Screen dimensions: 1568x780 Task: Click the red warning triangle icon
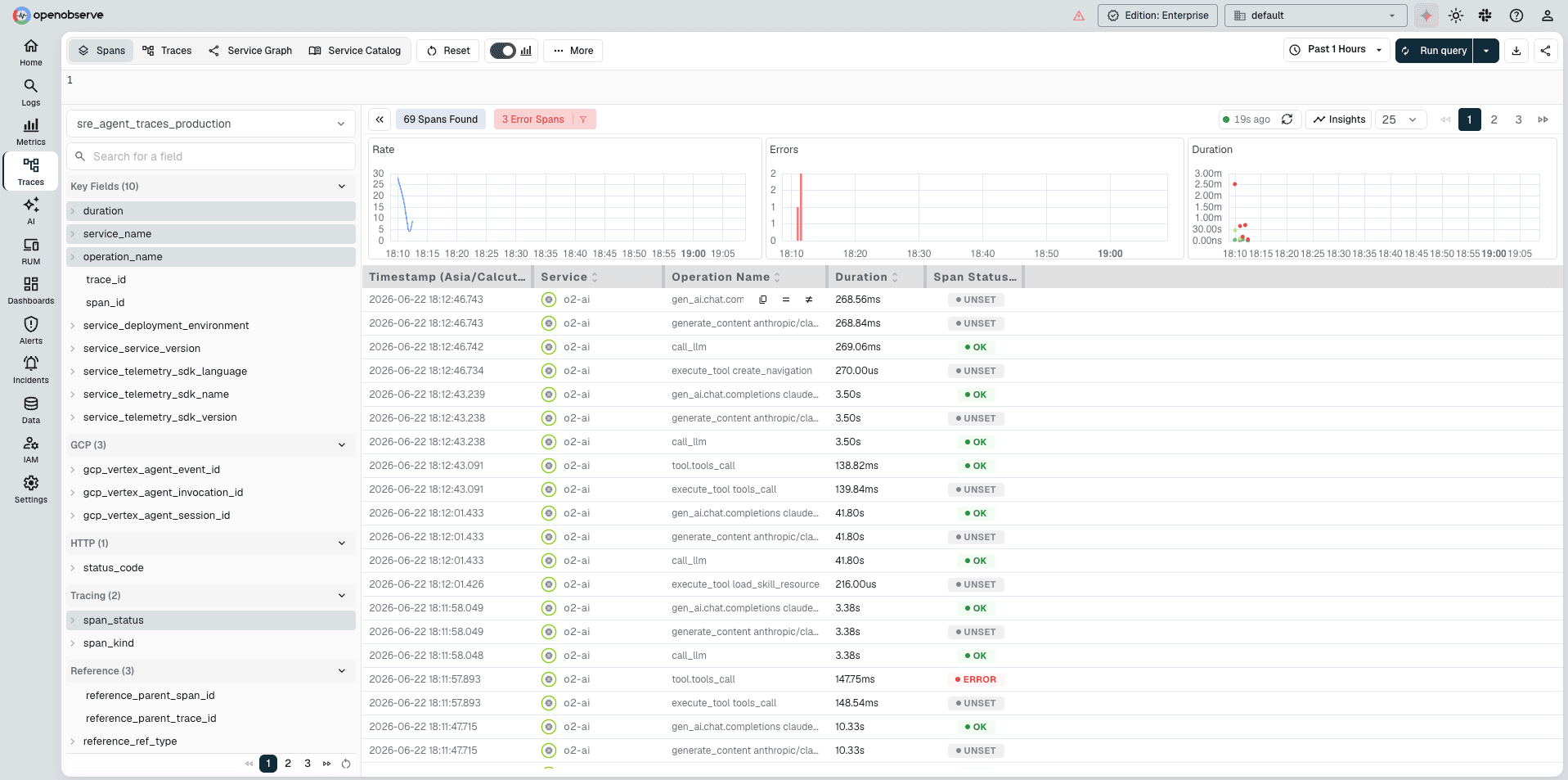1079,16
